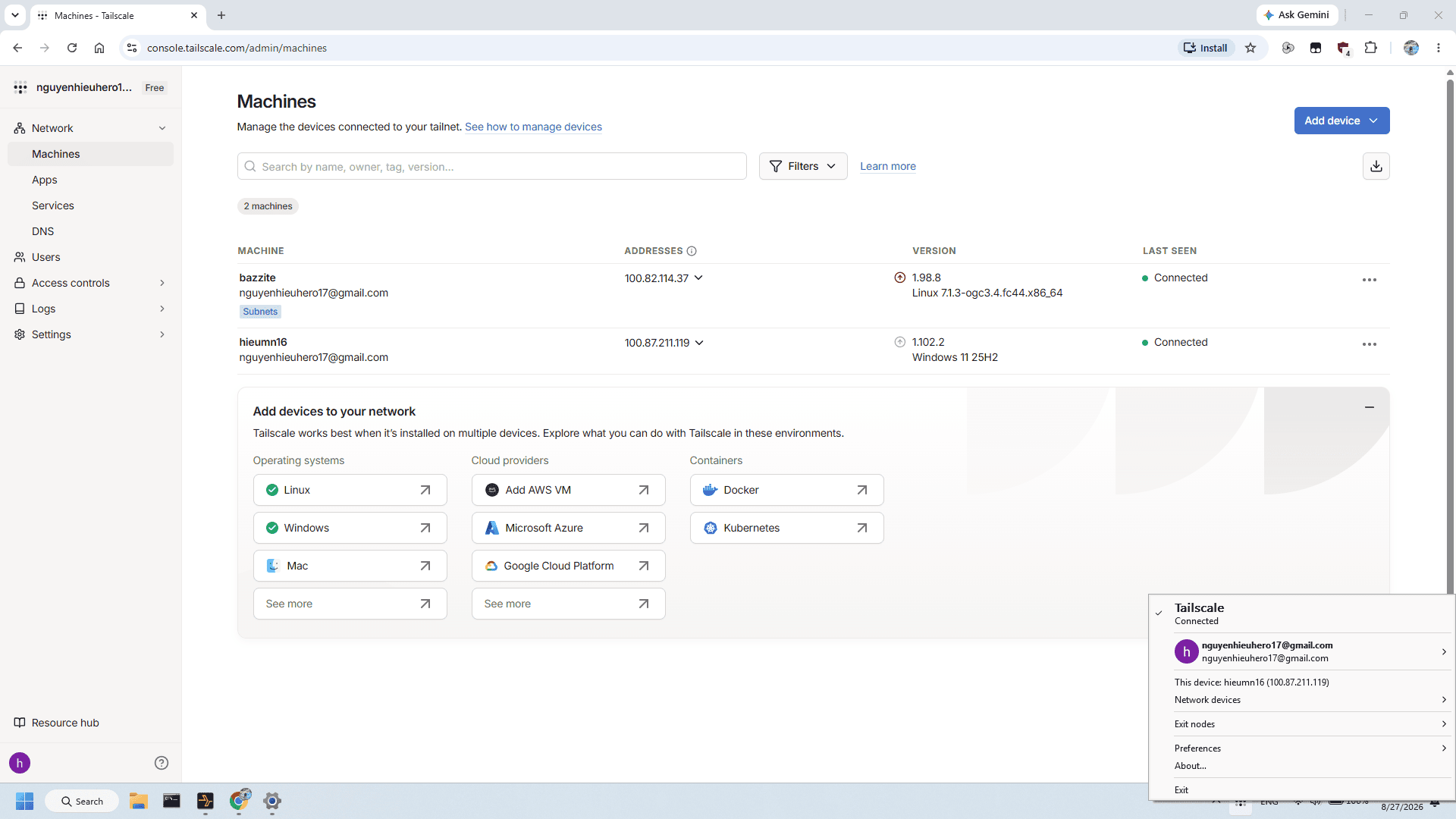Click the machine search input field
The height and width of the screenshot is (819, 1456).
pos(492,166)
